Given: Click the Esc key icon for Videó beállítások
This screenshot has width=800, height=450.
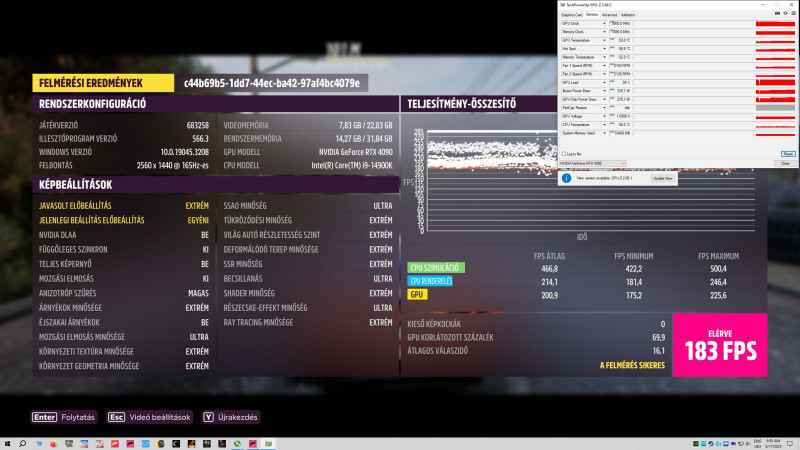Looking at the screenshot, I should [x=116, y=417].
